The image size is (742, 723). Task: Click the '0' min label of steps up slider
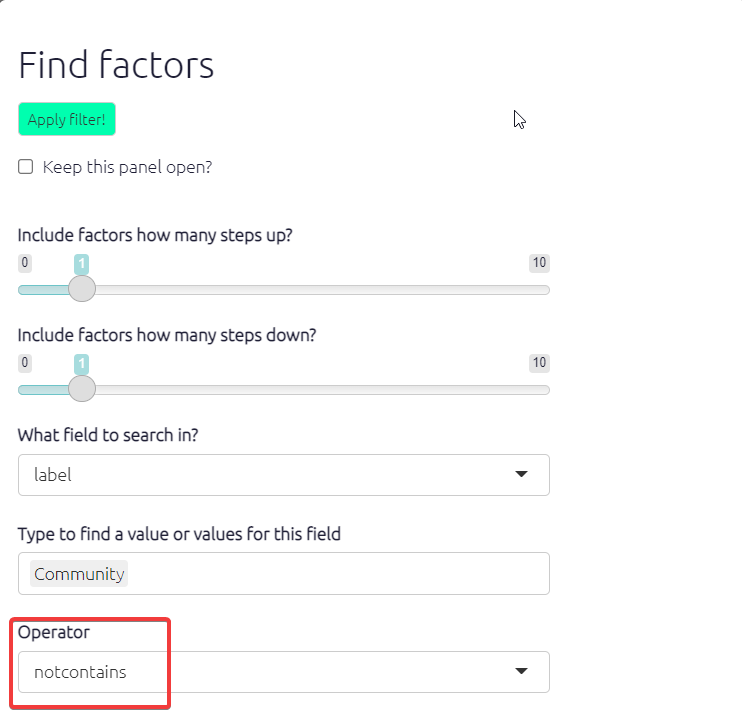pyautogui.click(x=25, y=263)
